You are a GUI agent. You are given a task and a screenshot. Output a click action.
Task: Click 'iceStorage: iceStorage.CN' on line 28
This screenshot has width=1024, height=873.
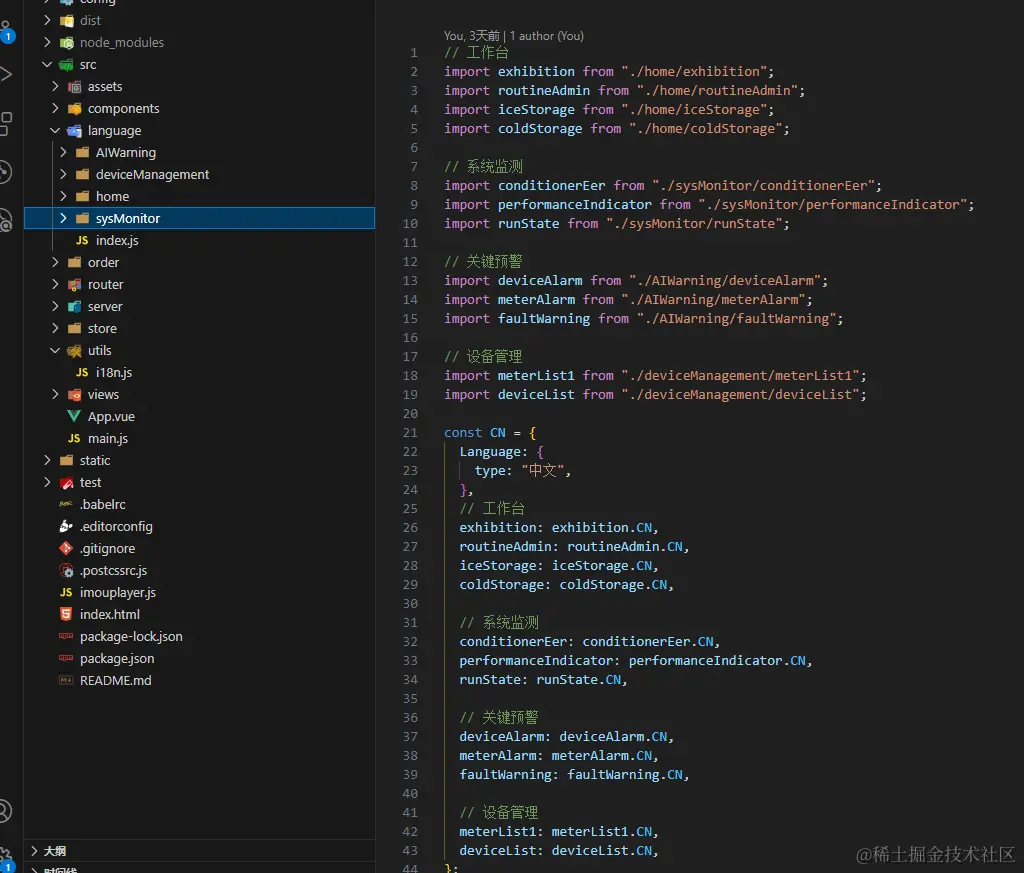point(556,565)
